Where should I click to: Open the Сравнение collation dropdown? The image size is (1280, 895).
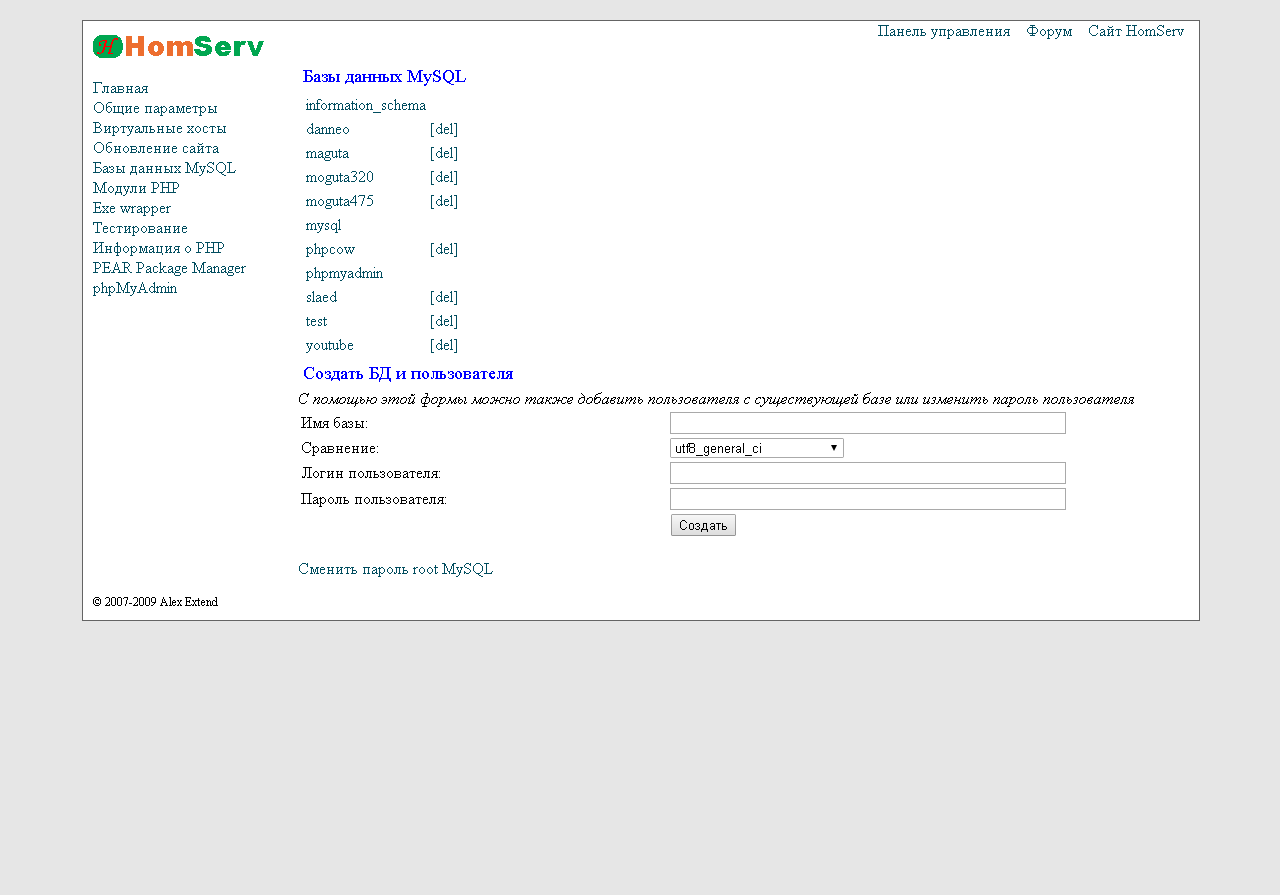pos(756,449)
